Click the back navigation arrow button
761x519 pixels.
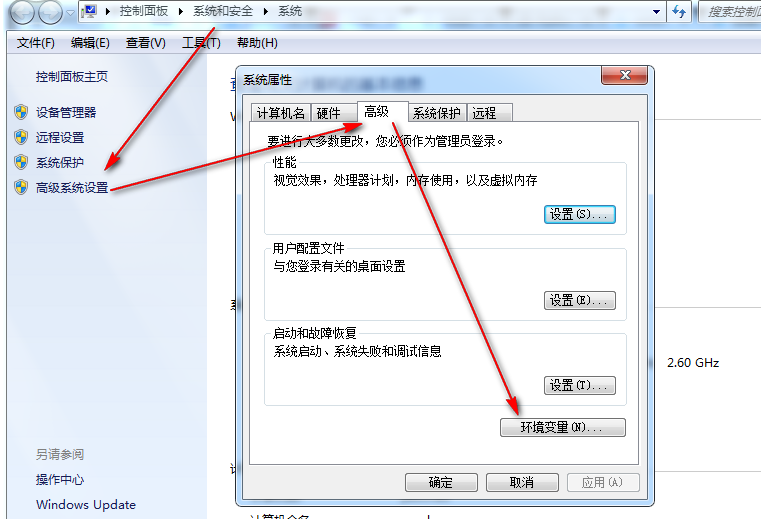click(22, 12)
